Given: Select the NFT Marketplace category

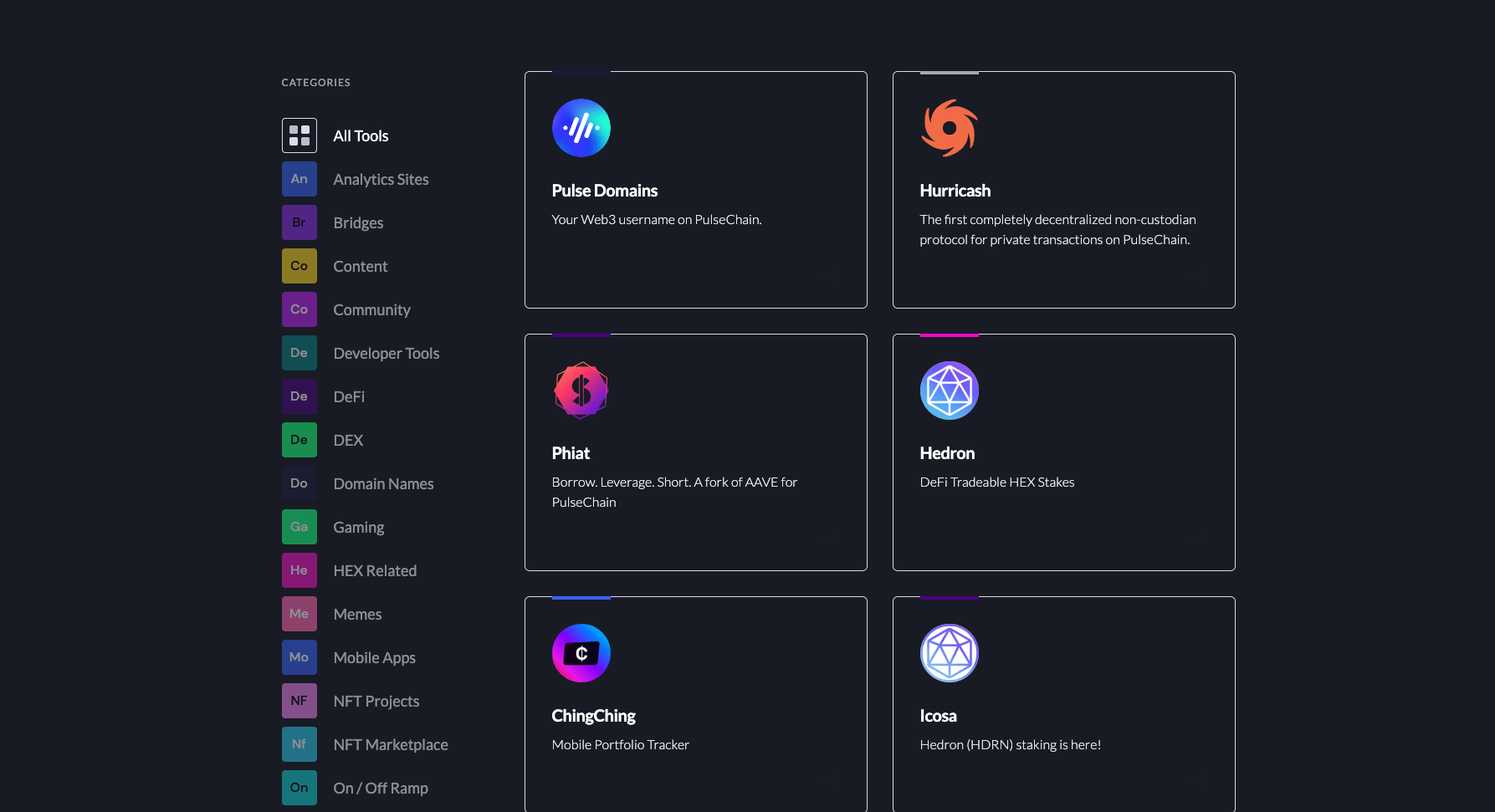Looking at the screenshot, I should [390, 743].
